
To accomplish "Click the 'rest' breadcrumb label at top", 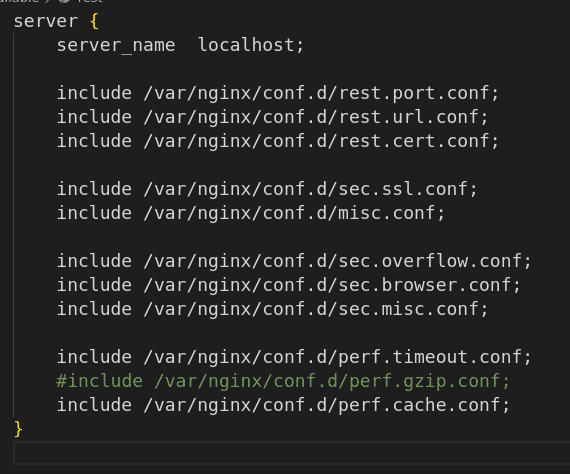I will tap(89, 1).
